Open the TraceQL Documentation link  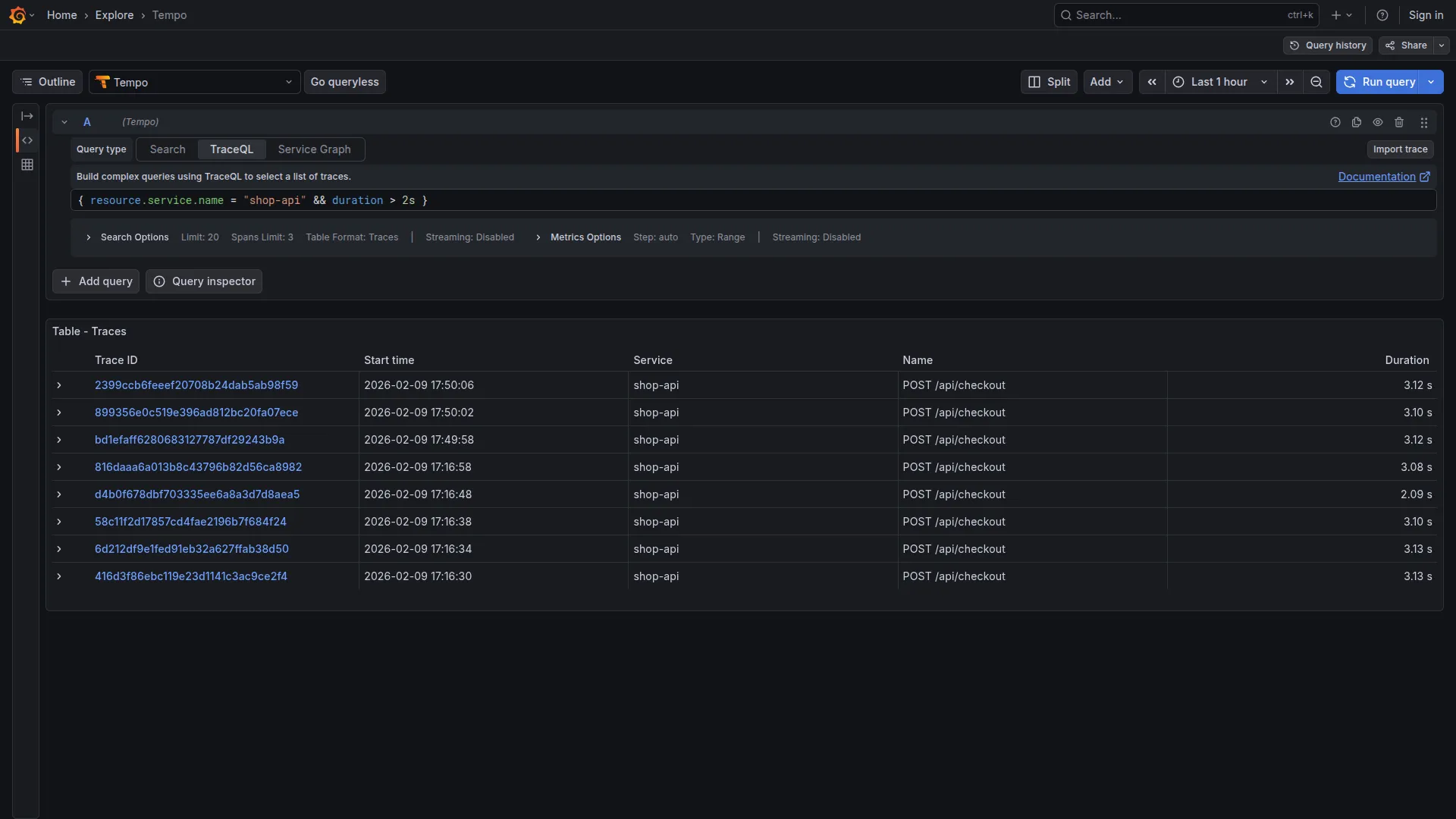pyautogui.click(x=1377, y=177)
